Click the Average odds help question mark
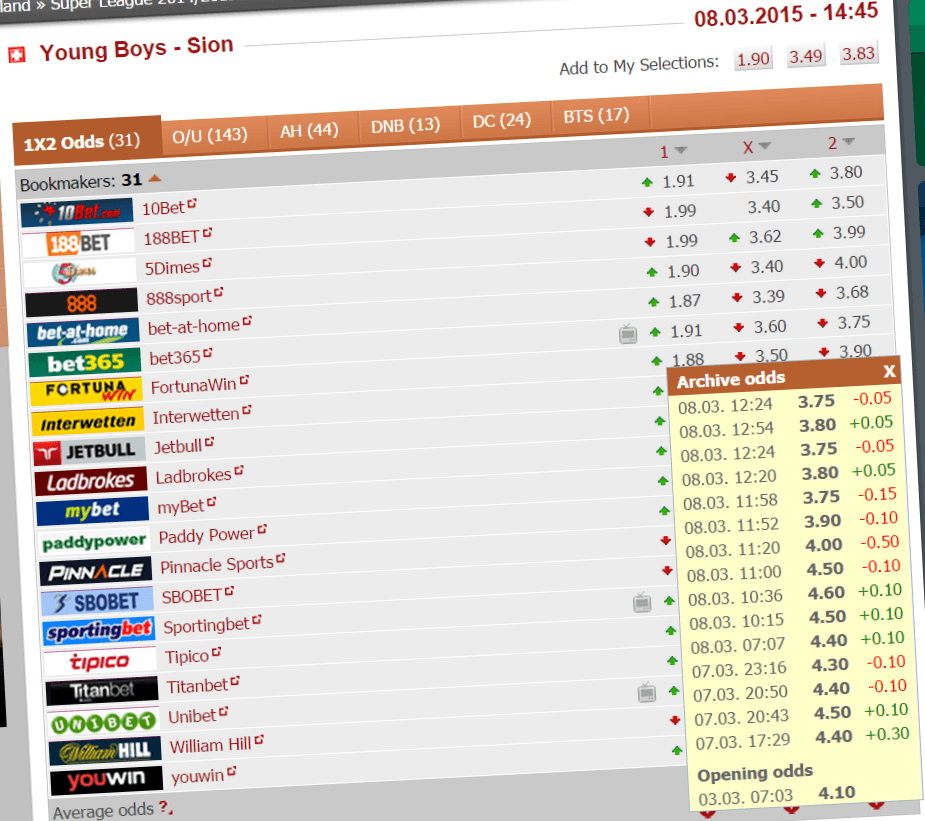Screen dimensions: 925x821 (x=164, y=807)
